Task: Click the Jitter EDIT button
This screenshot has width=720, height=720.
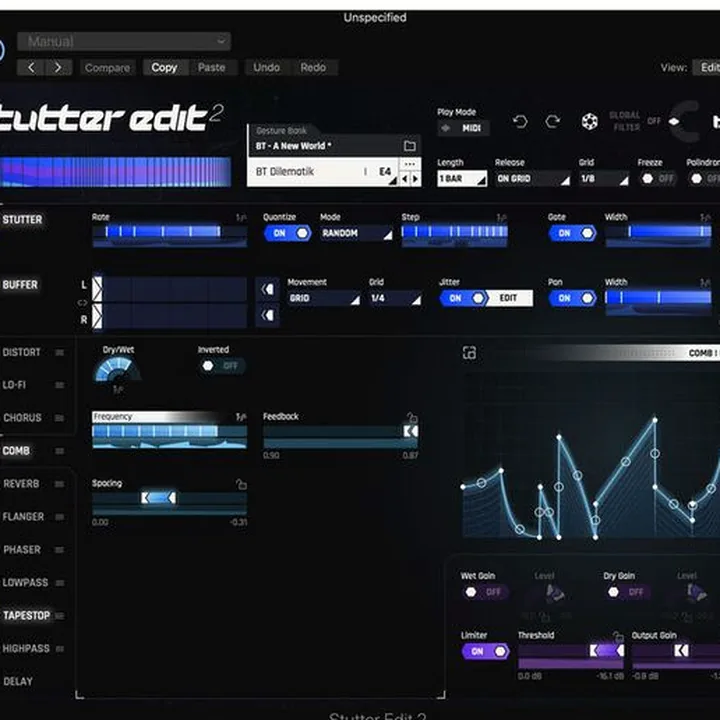Action: pos(509,298)
